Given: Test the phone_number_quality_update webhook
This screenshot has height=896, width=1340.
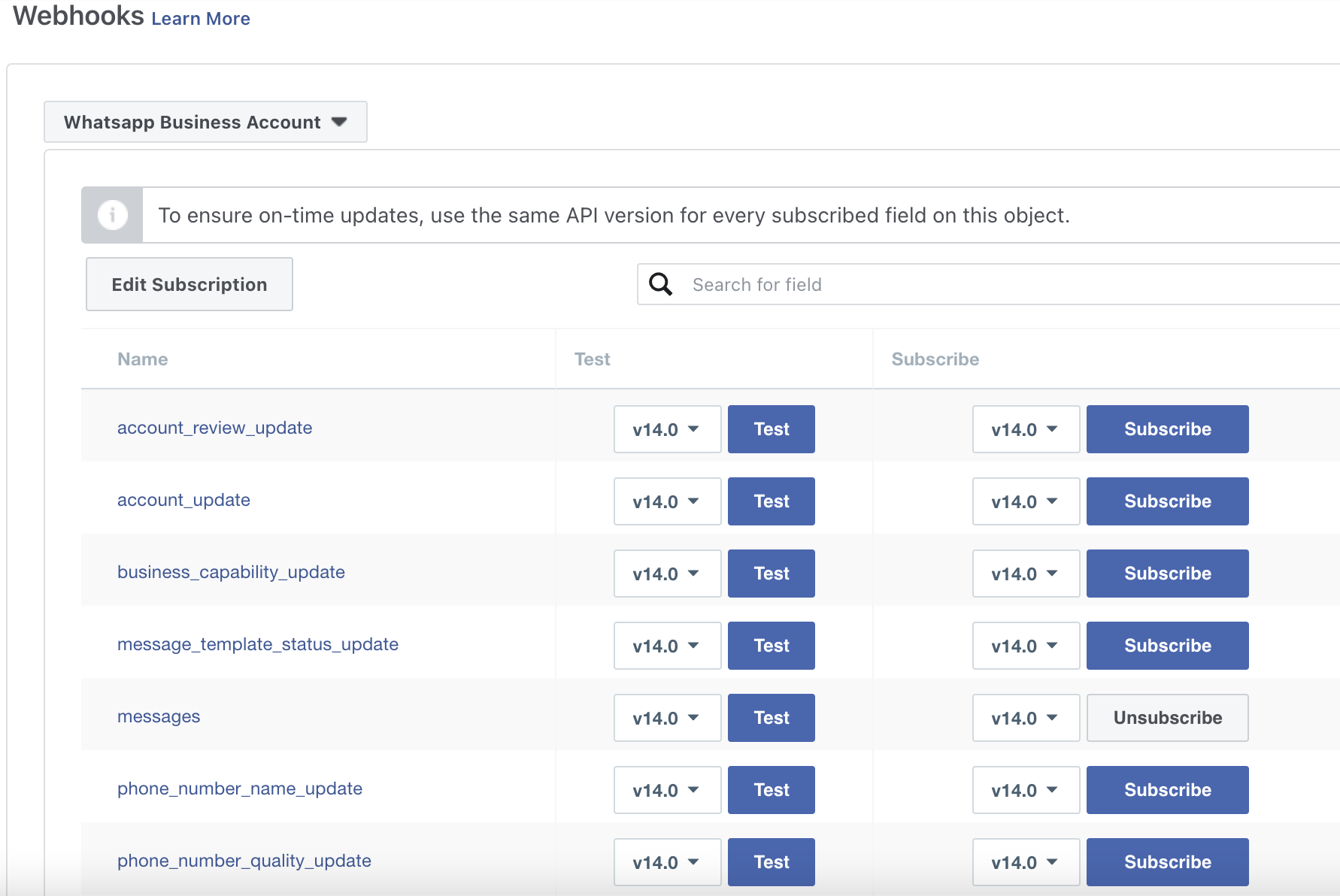Looking at the screenshot, I should pos(771,862).
